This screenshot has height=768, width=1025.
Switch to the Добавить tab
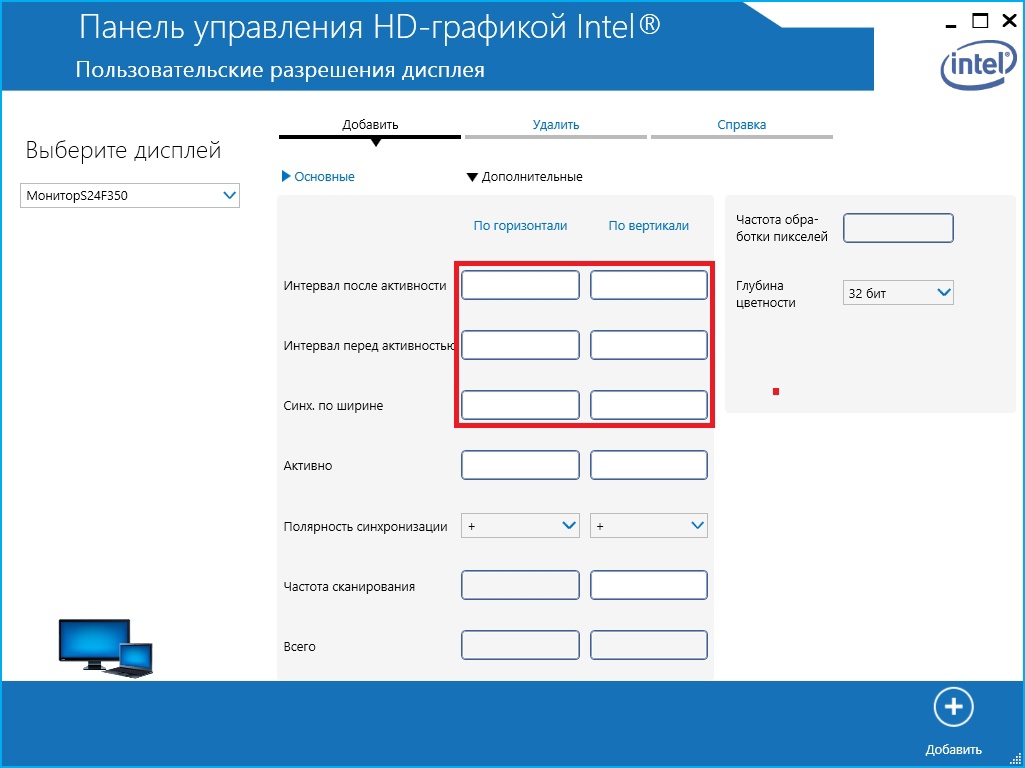coord(370,125)
